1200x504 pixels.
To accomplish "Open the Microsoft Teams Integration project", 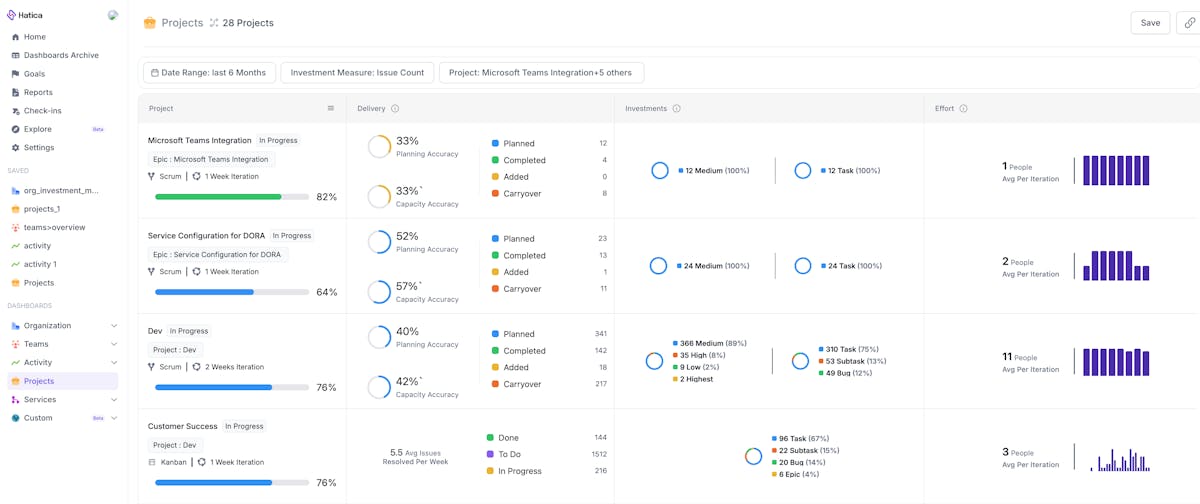I will click(199, 141).
